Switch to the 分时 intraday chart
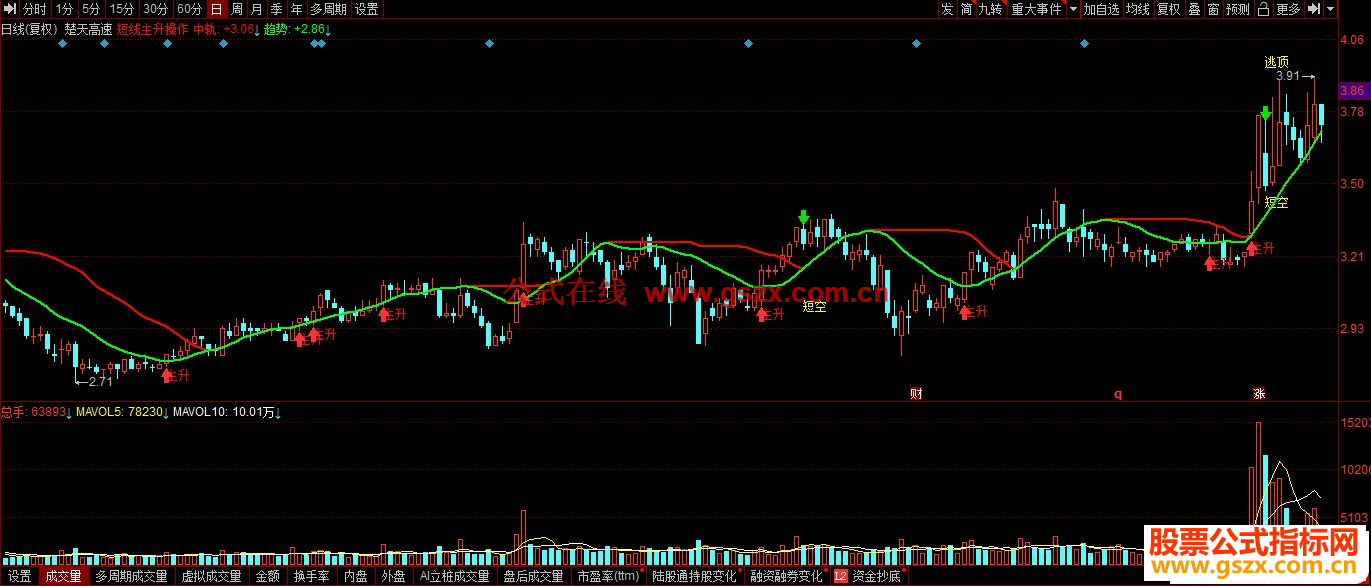 point(35,9)
